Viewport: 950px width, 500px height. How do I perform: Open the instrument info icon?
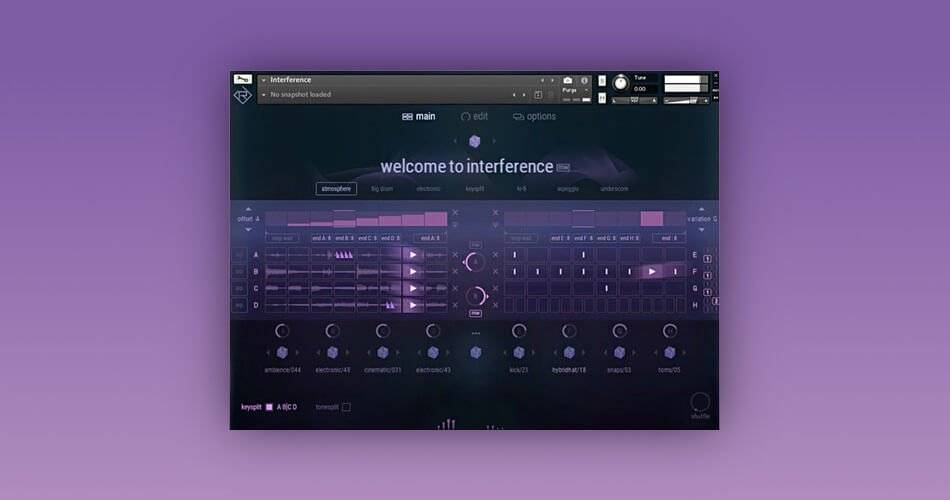click(584, 80)
